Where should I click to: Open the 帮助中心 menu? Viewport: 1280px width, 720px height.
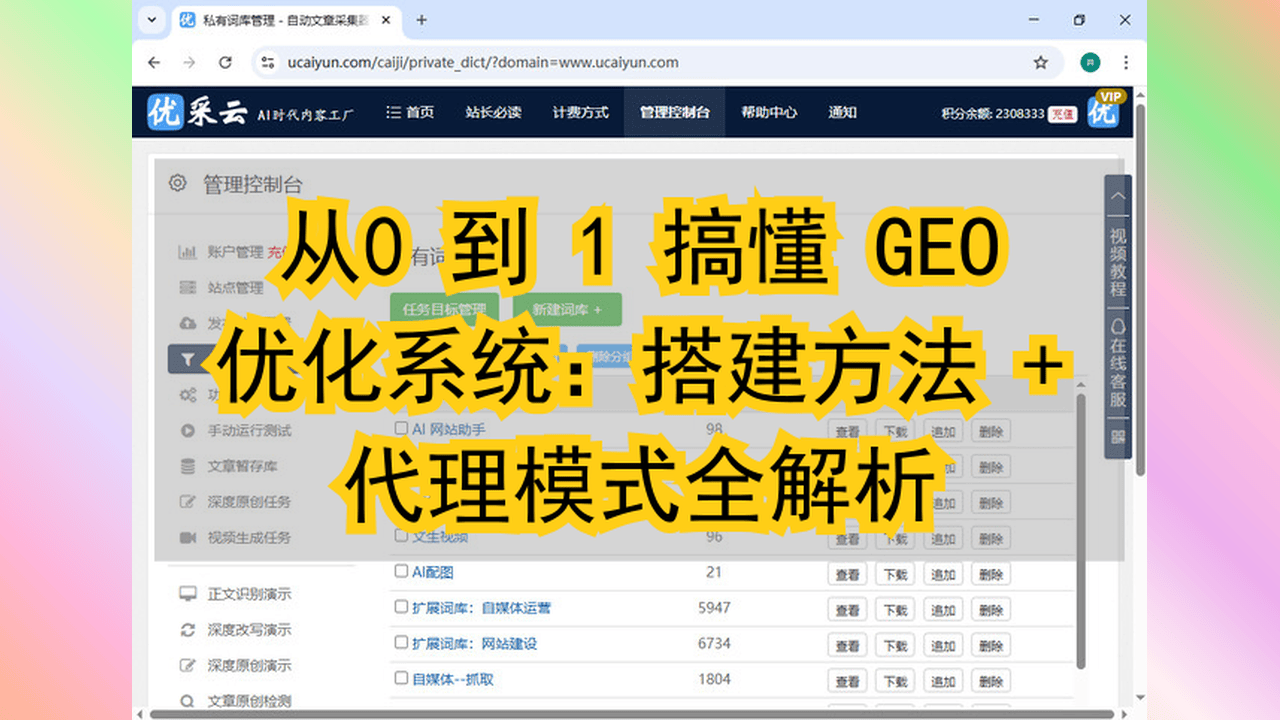(x=769, y=112)
